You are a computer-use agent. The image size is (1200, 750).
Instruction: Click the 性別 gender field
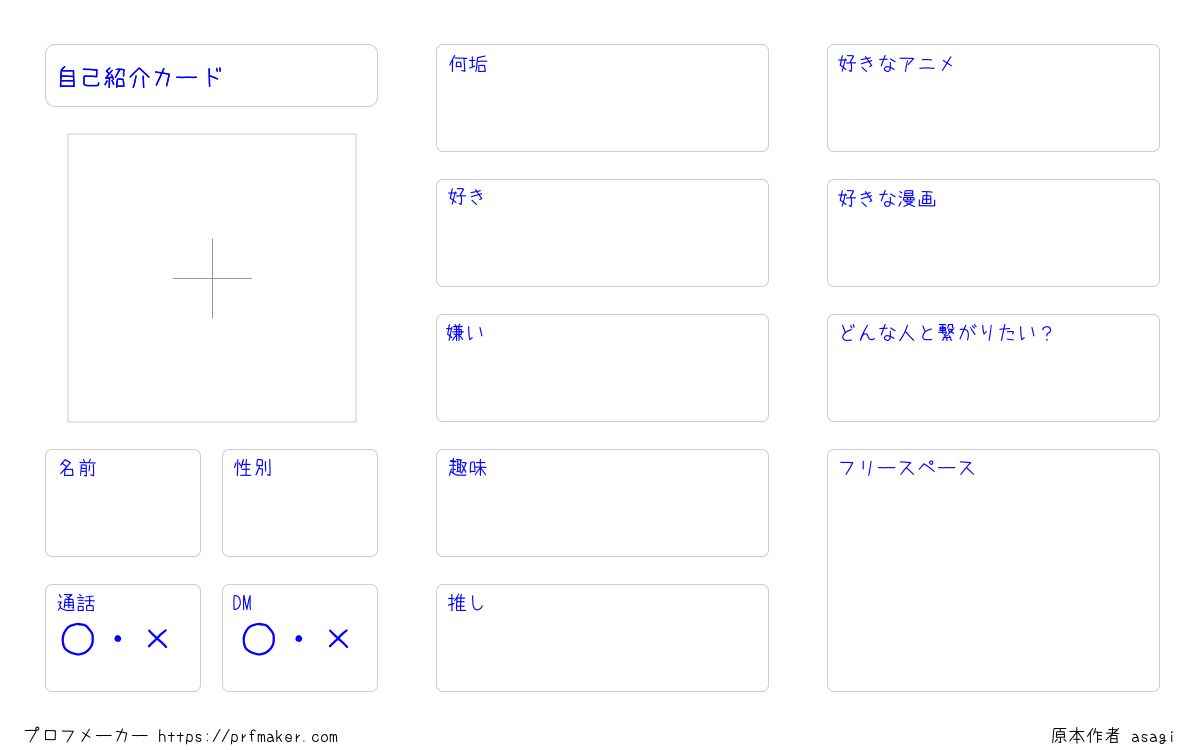[x=300, y=503]
